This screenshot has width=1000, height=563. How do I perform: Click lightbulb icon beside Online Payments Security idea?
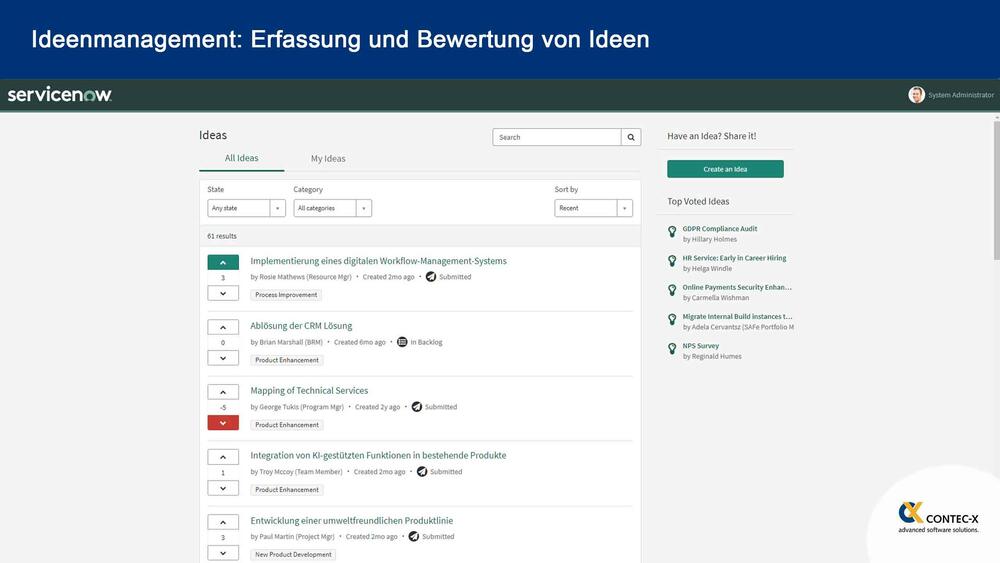[672, 290]
